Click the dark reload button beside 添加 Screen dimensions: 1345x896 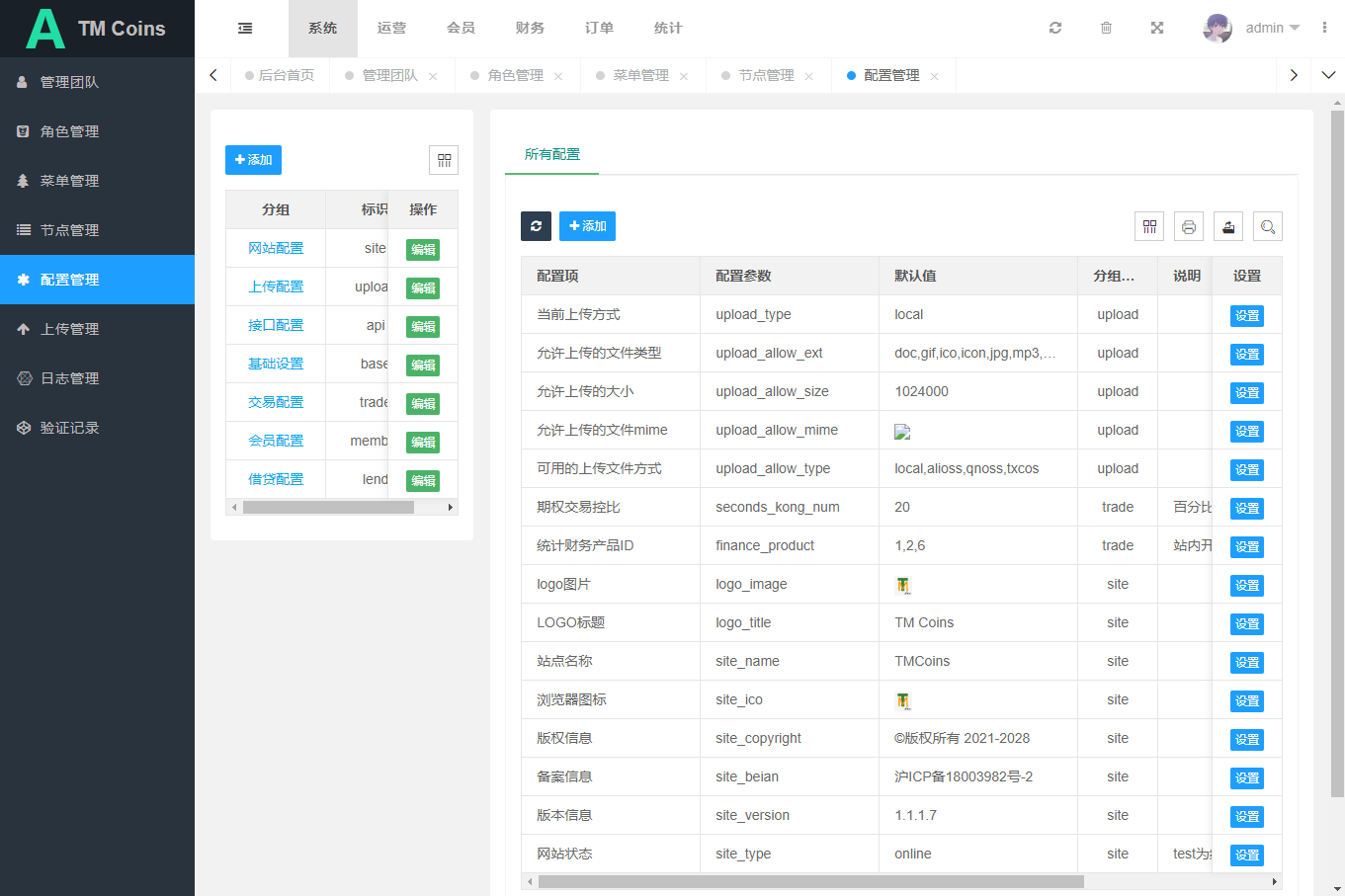tap(536, 226)
